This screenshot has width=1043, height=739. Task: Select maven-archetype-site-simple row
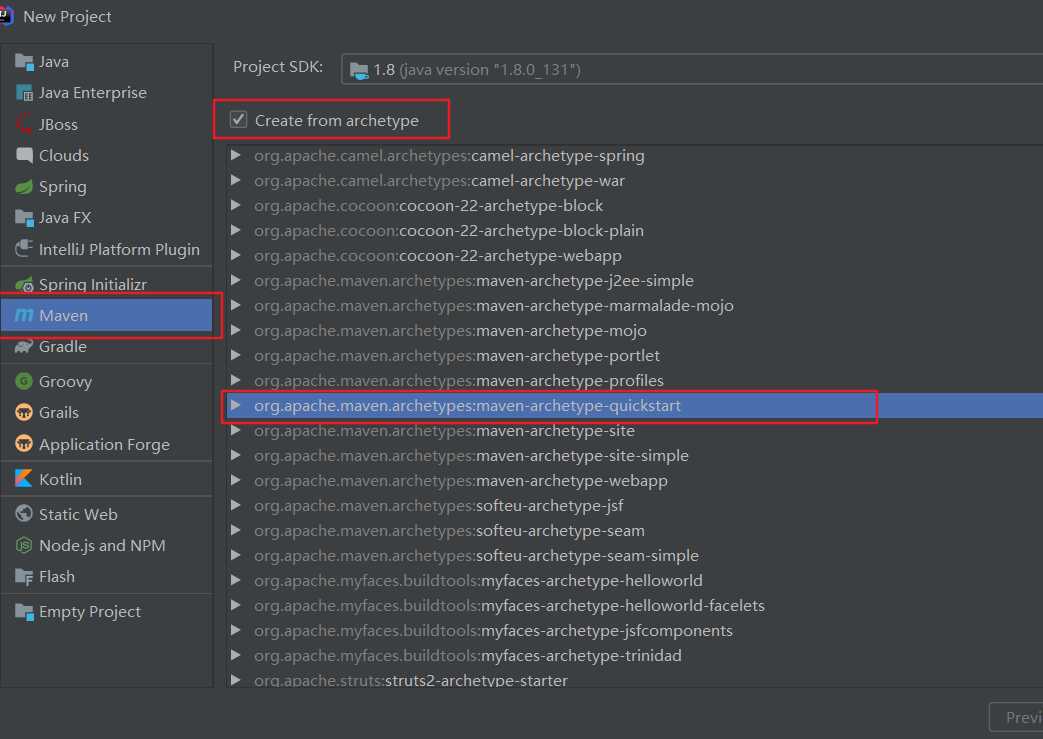[635, 456]
